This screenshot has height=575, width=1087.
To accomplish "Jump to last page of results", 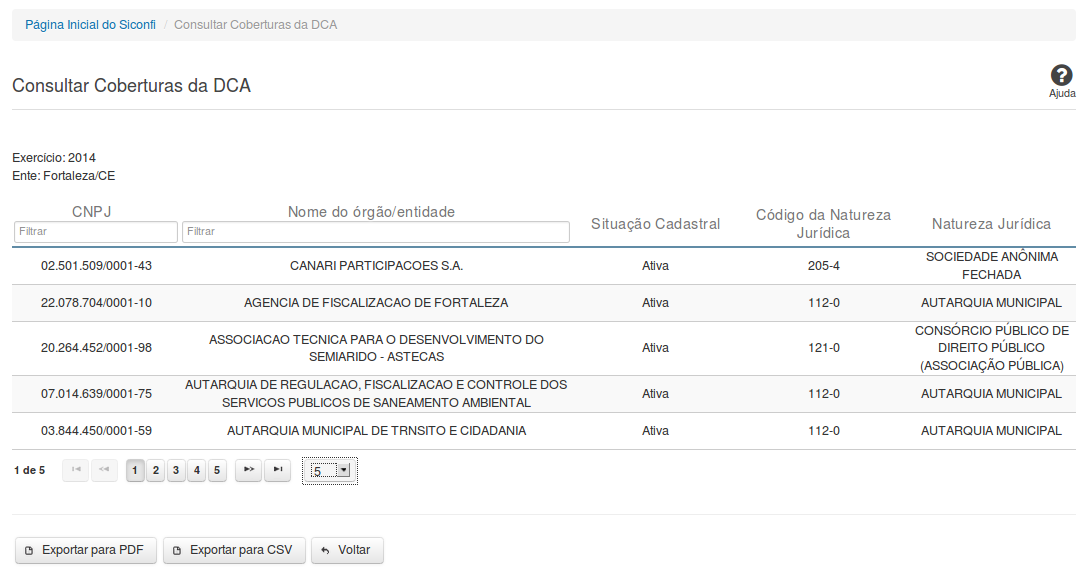I will pyautogui.click(x=277, y=470).
